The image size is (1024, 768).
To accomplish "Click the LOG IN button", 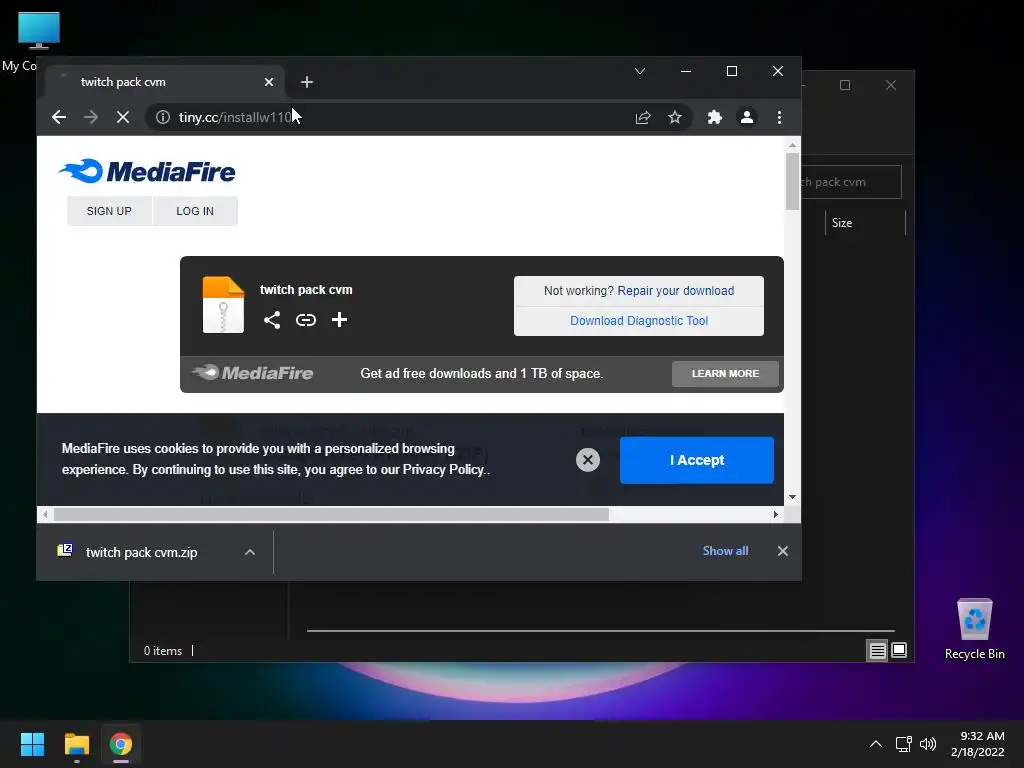I will tap(195, 211).
